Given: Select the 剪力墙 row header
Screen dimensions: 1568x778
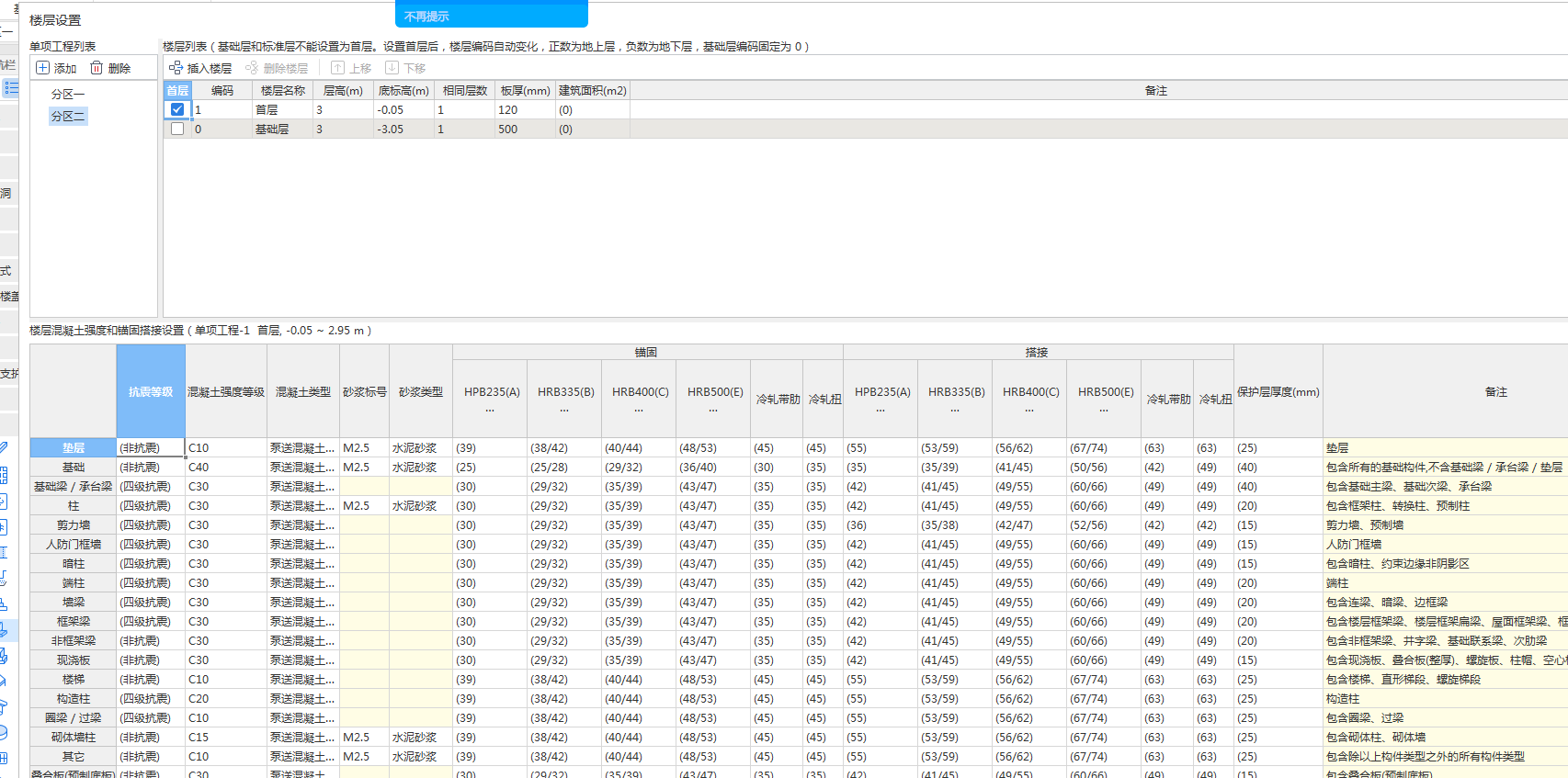Looking at the screenshot, I should (74, 525).
